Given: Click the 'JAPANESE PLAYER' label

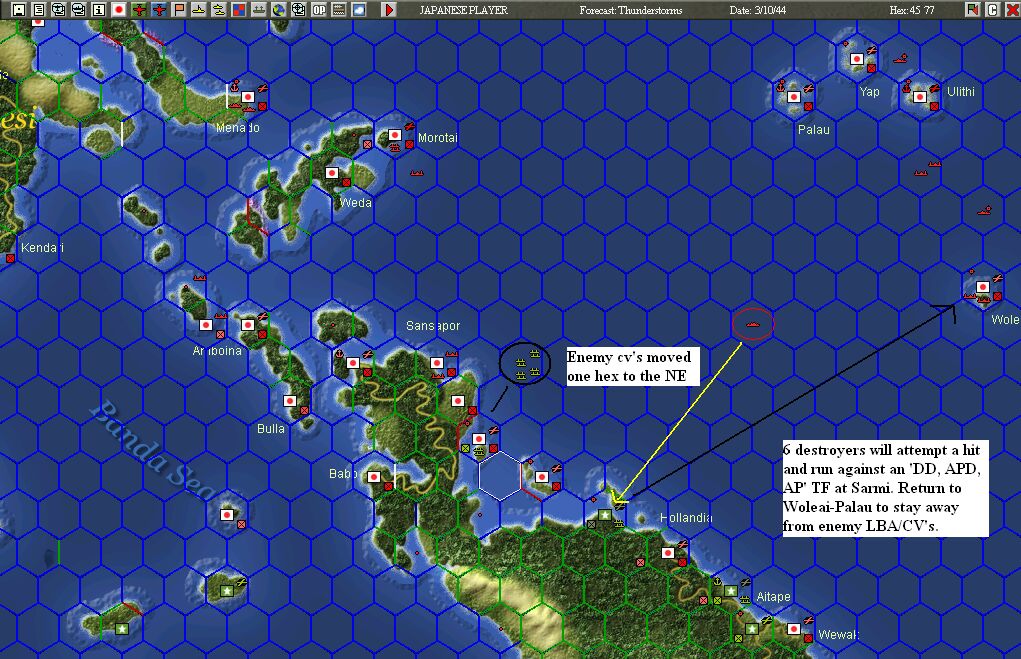Looking at the screenshot, I should 463,10.
